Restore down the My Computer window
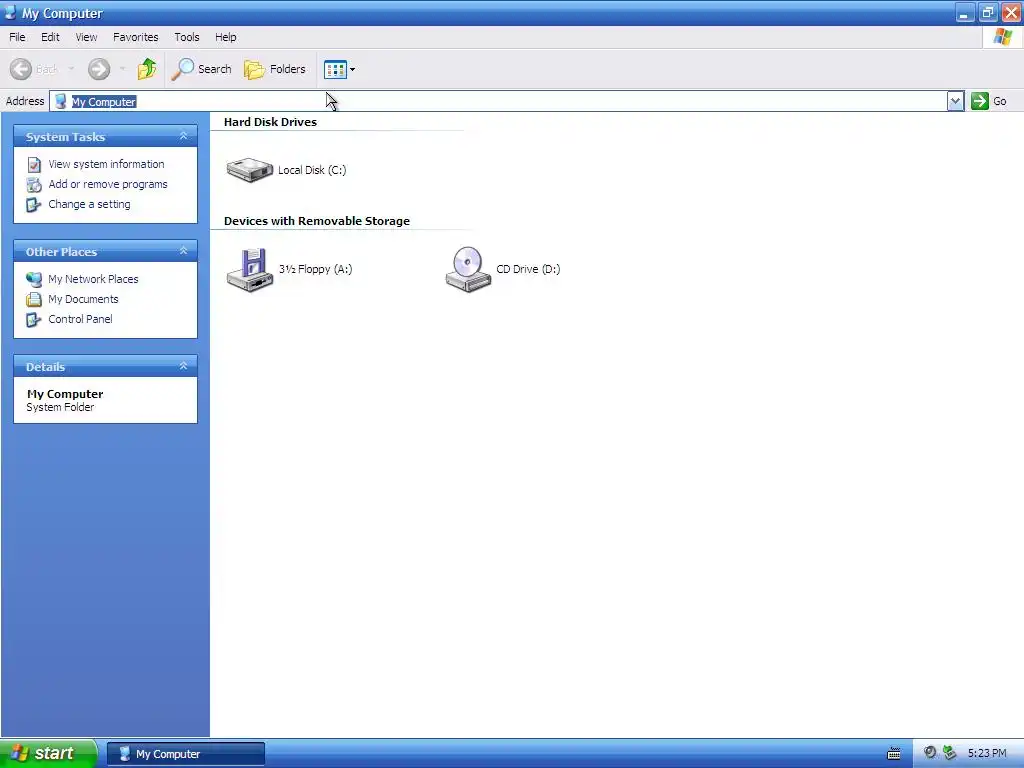The height and width of the screenshot is (768, 1024). 988,13
